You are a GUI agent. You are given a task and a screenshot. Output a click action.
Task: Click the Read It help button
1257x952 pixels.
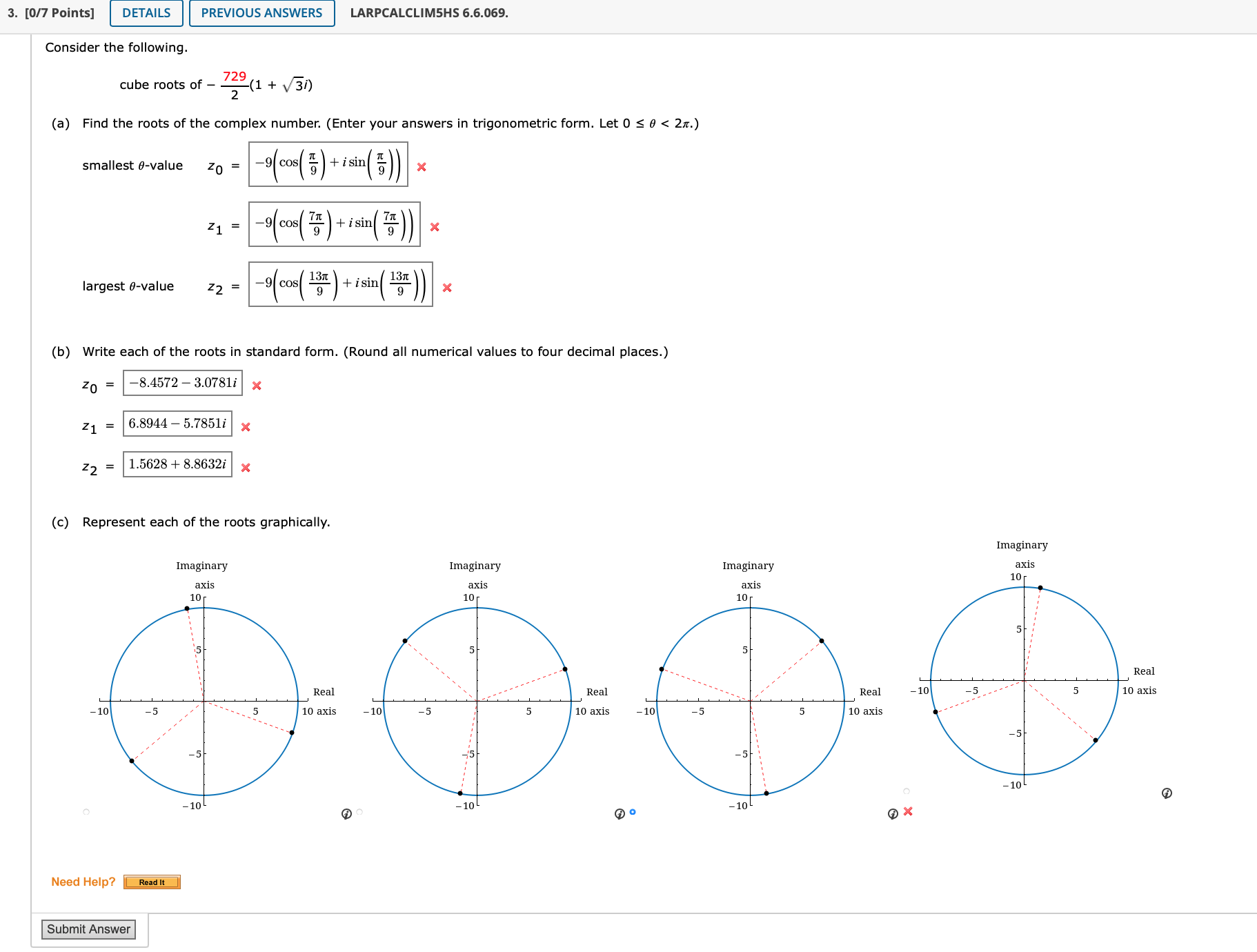point(151,882)
